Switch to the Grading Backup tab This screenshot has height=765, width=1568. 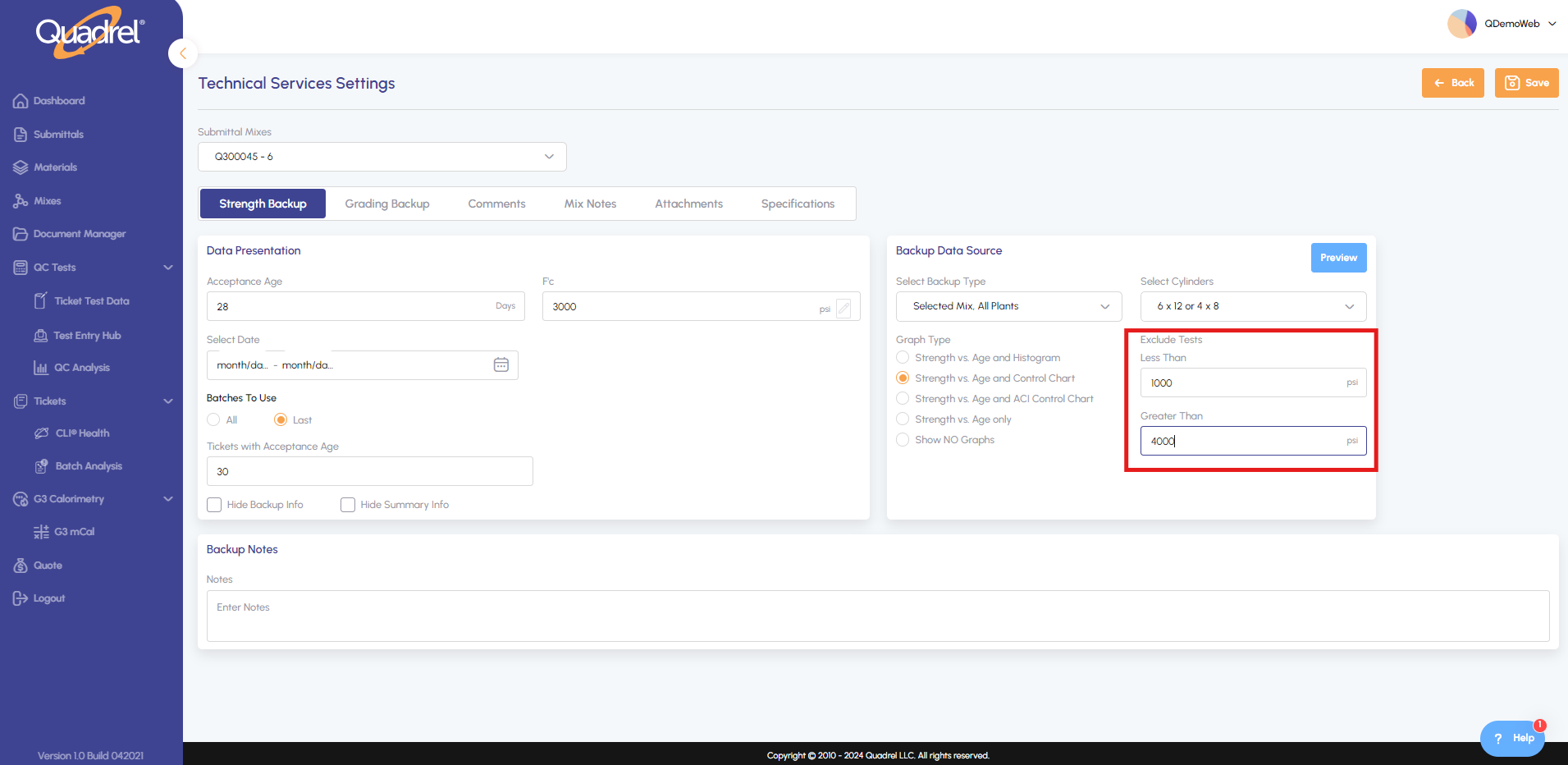(386, 204)
